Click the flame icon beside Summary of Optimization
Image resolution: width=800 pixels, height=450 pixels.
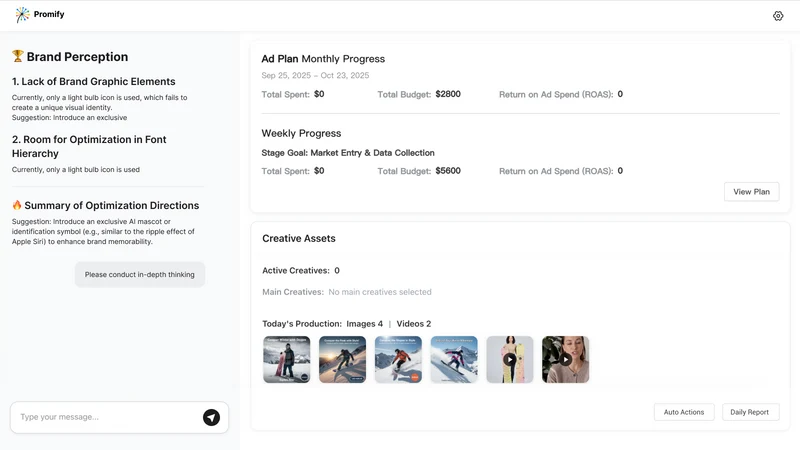(17, 205)
